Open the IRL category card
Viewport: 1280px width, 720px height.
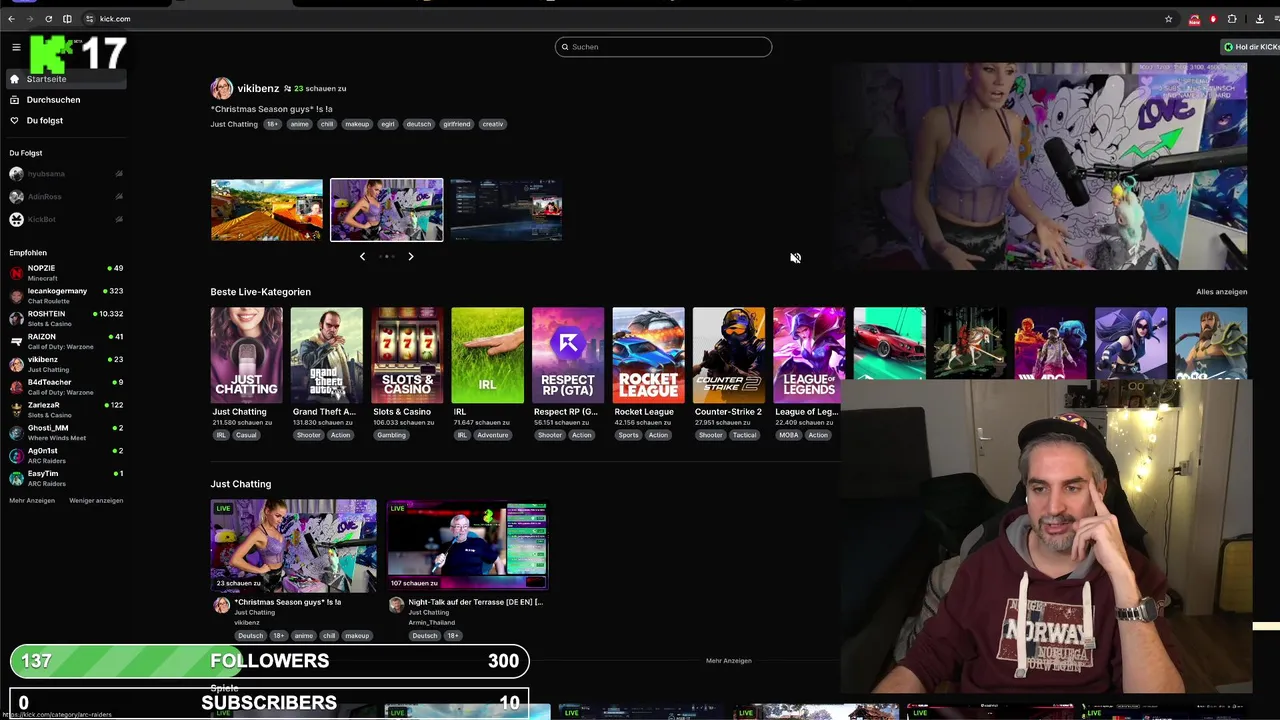(x=487, y=356)
